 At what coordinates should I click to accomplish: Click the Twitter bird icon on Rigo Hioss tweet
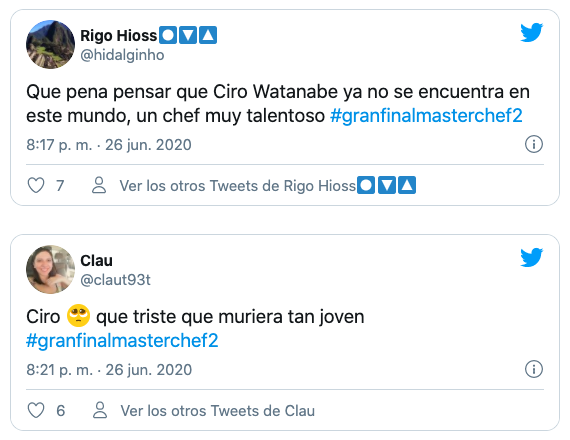[x=531, y=33]
